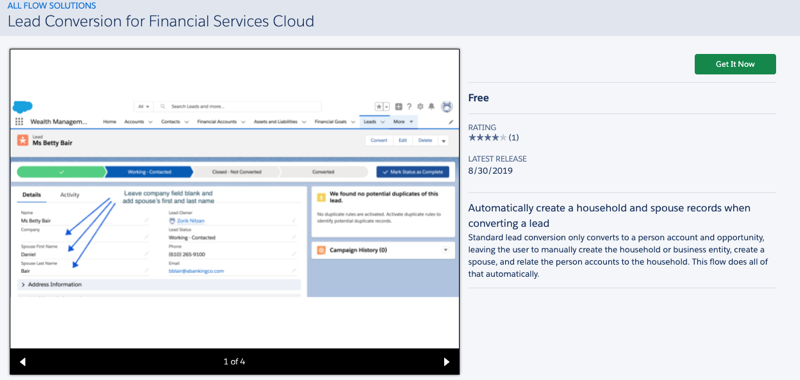Viewport: 800px width, 380px height.
Task: Select the Assets and Liabilities tab
Action: pos(276,122)
